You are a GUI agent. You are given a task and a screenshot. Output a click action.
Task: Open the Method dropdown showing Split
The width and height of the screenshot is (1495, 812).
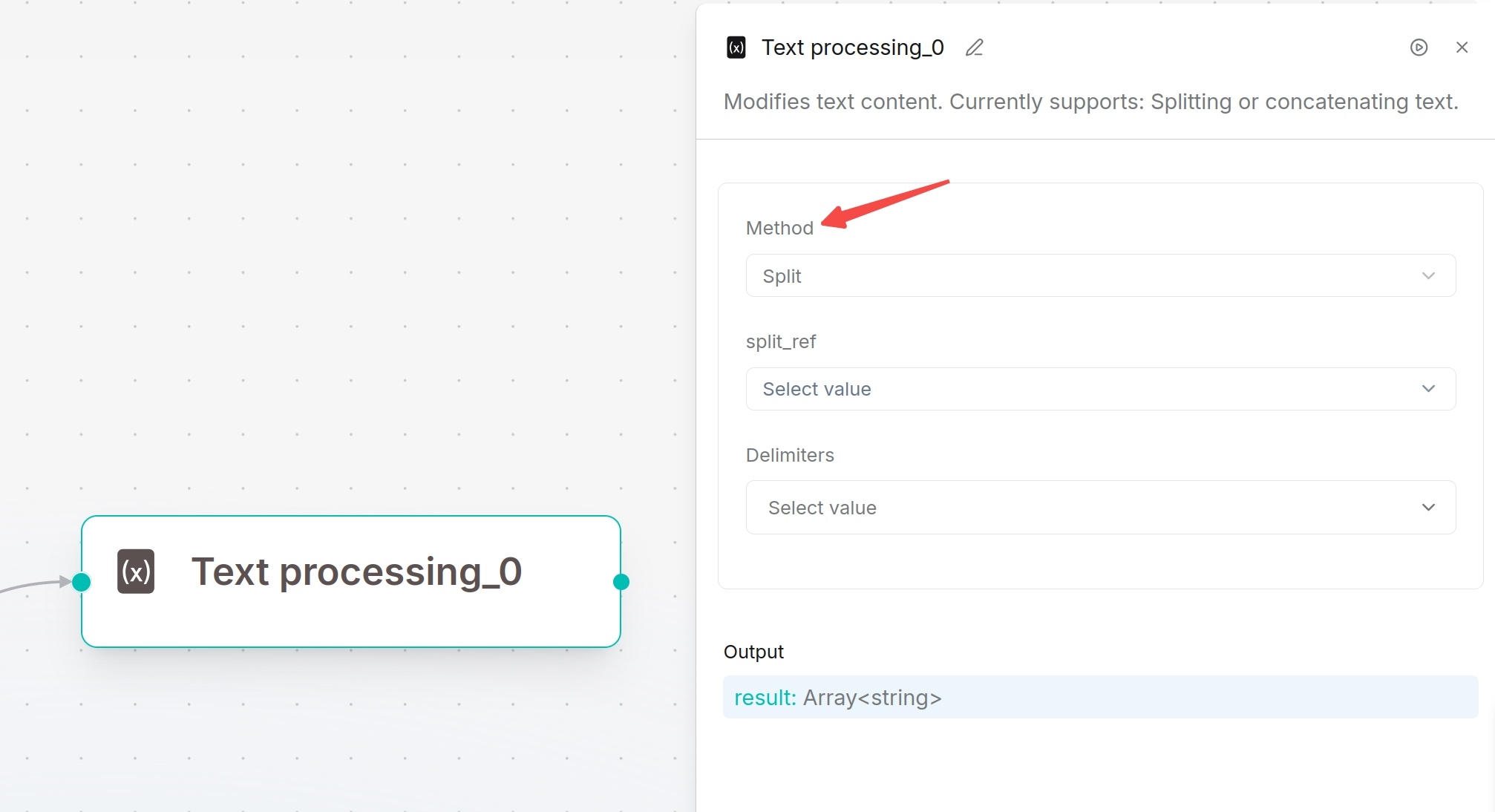[x=1100, y=275]
